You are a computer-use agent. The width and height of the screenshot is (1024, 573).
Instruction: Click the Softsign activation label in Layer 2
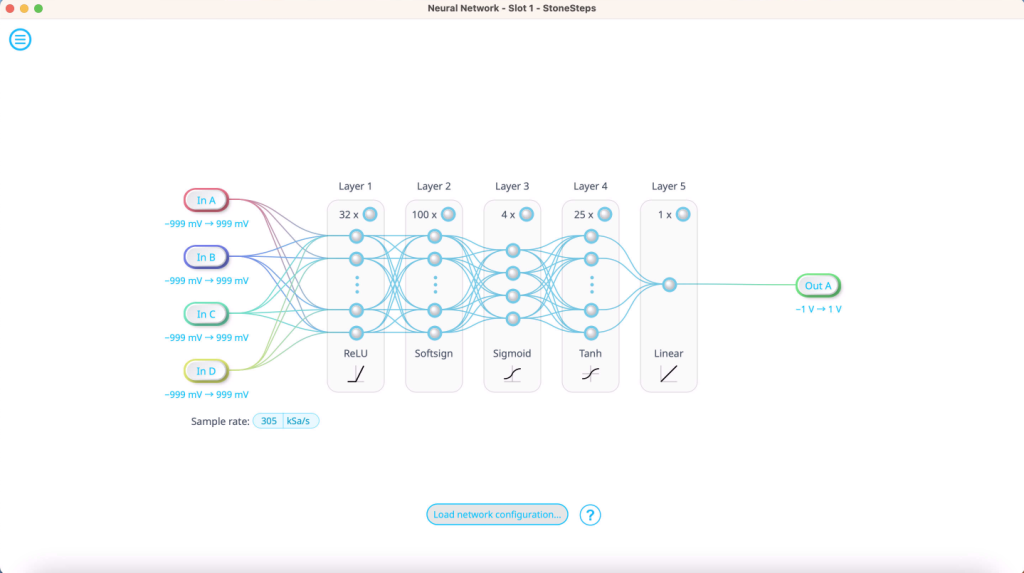(x=433, y=354)
